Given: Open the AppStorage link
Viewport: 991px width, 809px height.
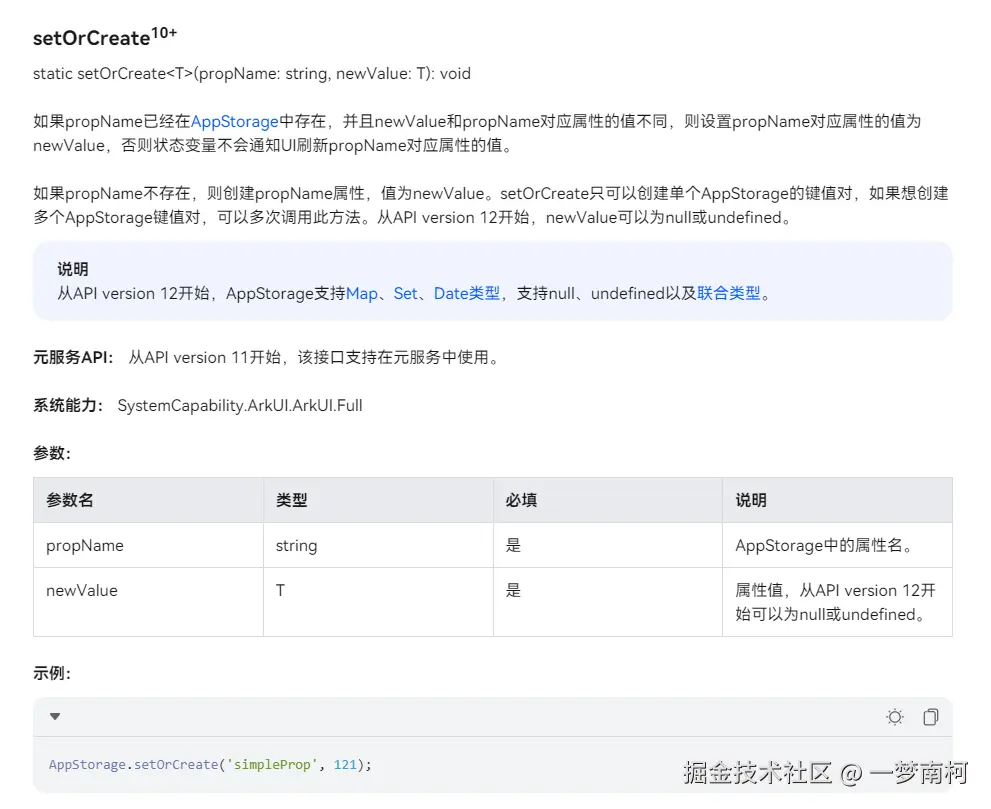Looking at the screenshot, I should [x=234, y=121].
